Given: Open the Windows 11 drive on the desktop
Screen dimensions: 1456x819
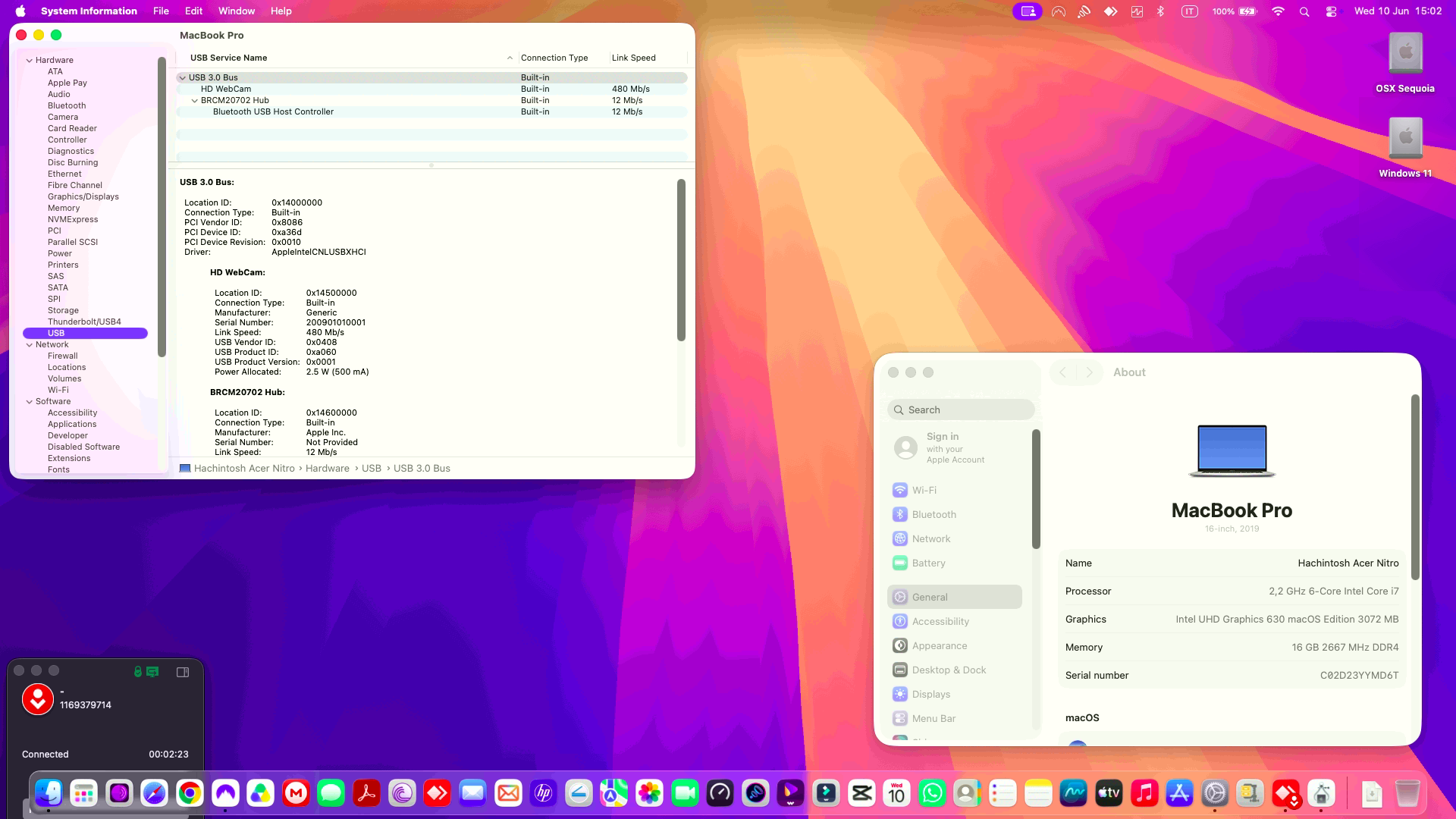Looking at the screenshot, I should 1405,148.
